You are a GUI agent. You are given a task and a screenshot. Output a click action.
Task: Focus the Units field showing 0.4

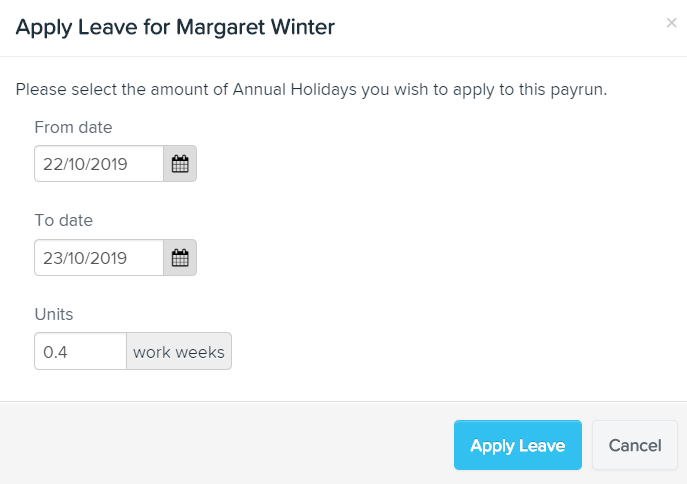pyautogui.click(x=81, y=351)
